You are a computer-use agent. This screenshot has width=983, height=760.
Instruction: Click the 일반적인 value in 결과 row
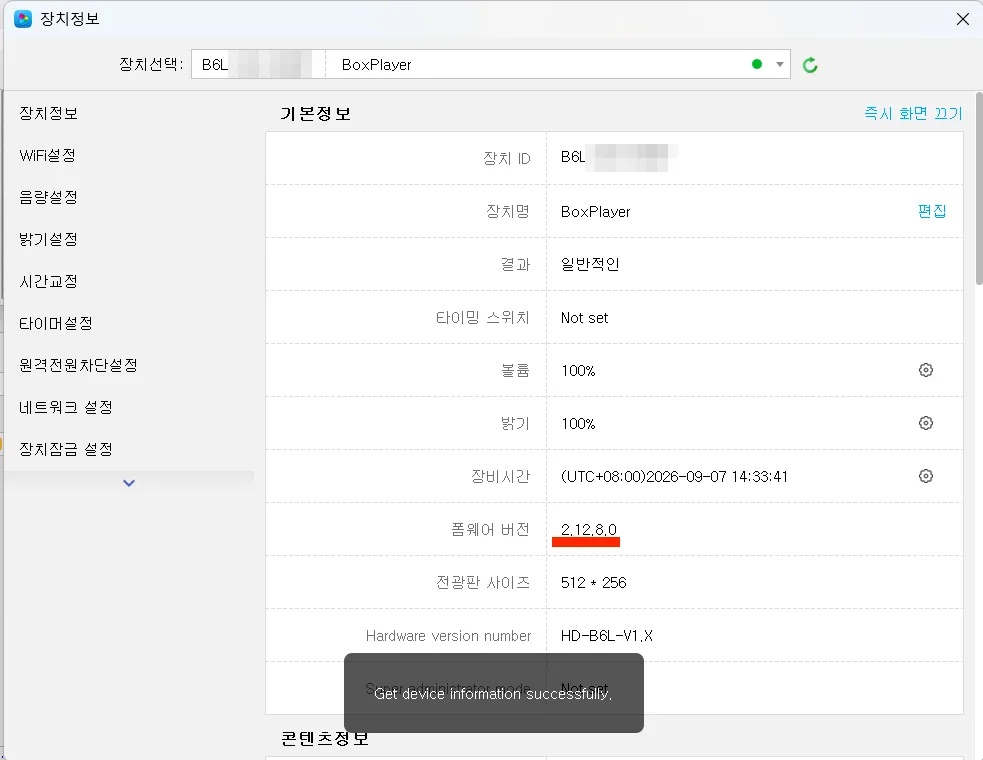pos(590,265)
